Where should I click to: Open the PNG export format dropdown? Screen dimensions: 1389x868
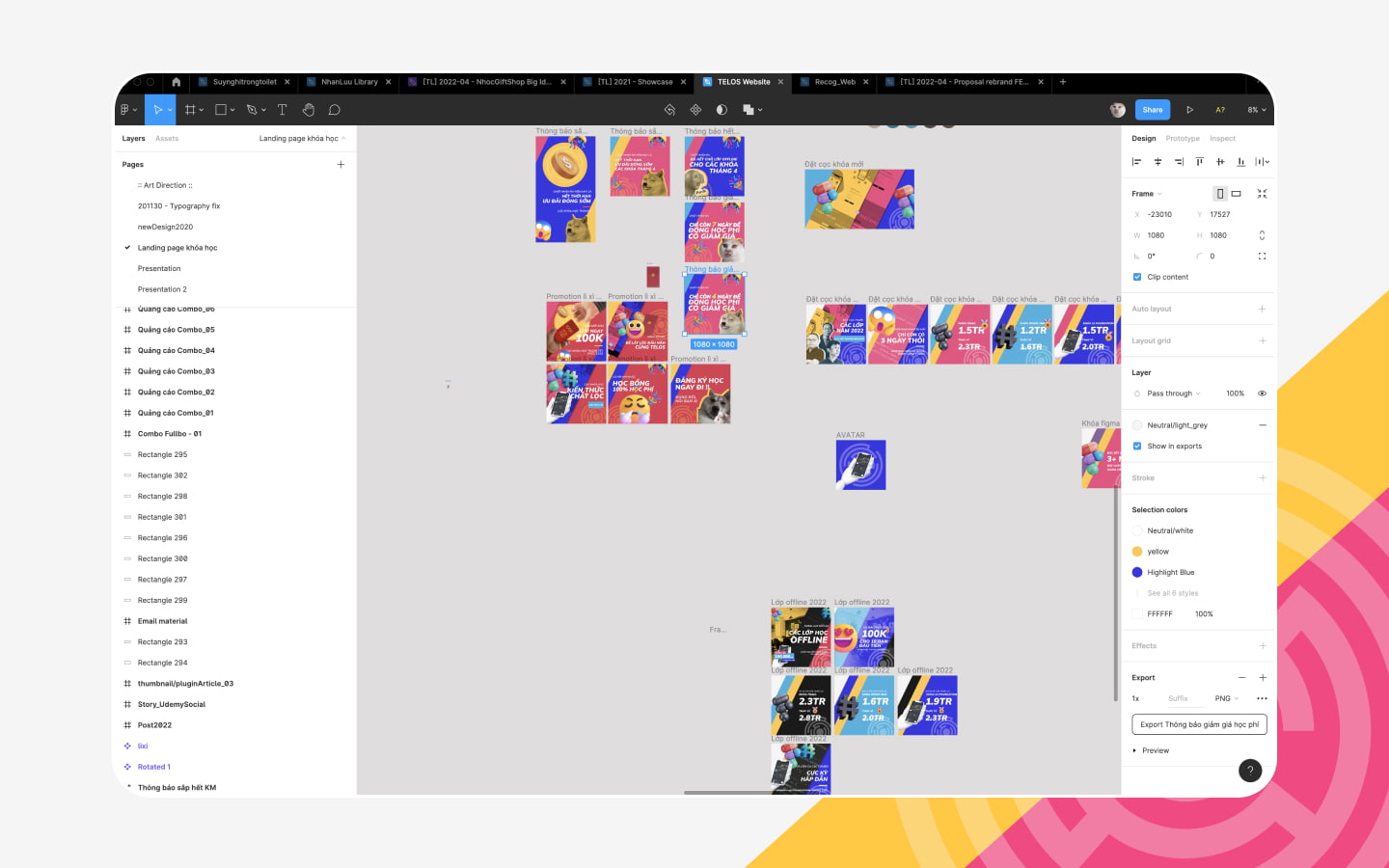click(1227, 698)
